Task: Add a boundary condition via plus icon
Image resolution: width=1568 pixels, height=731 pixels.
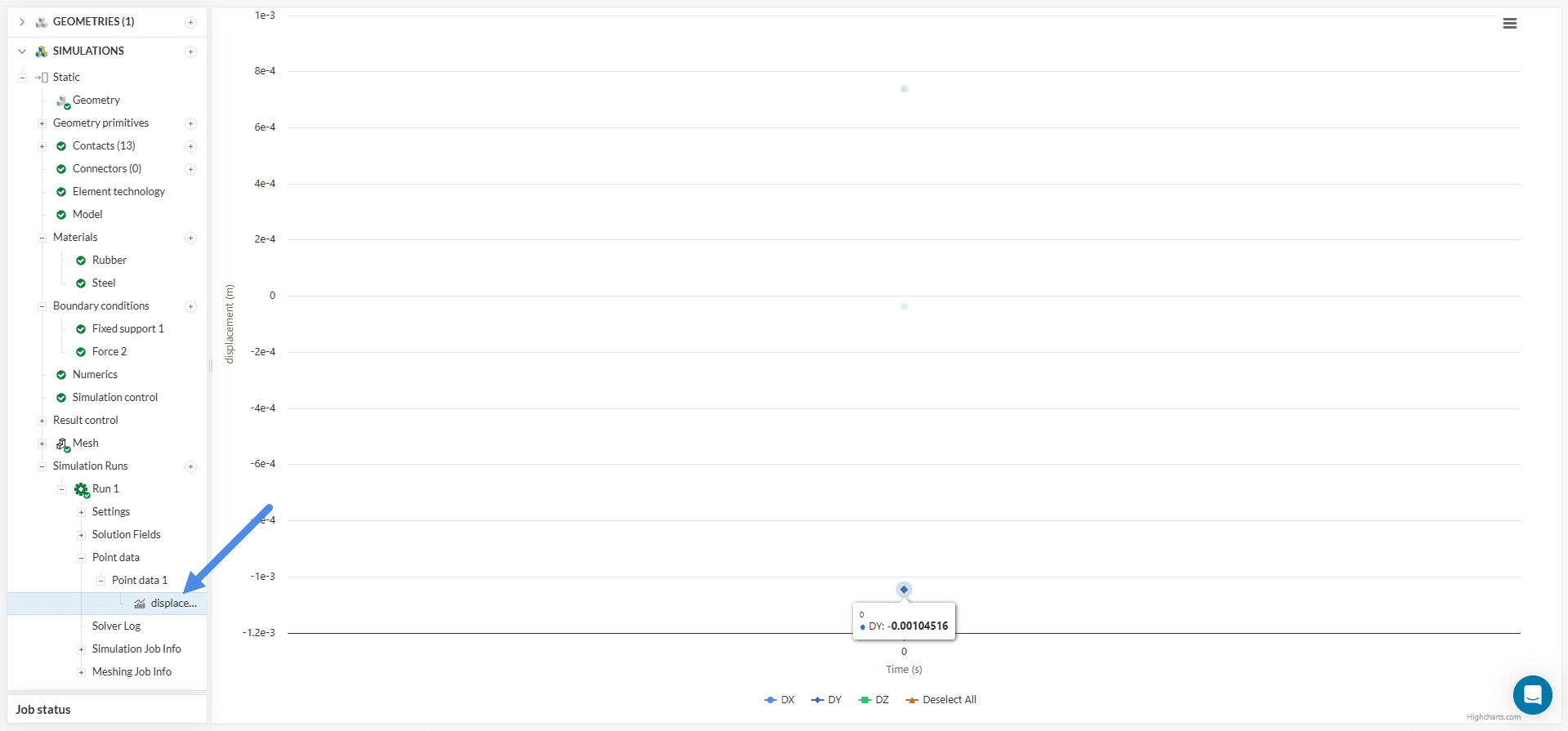Action: [x=190, y=306]
